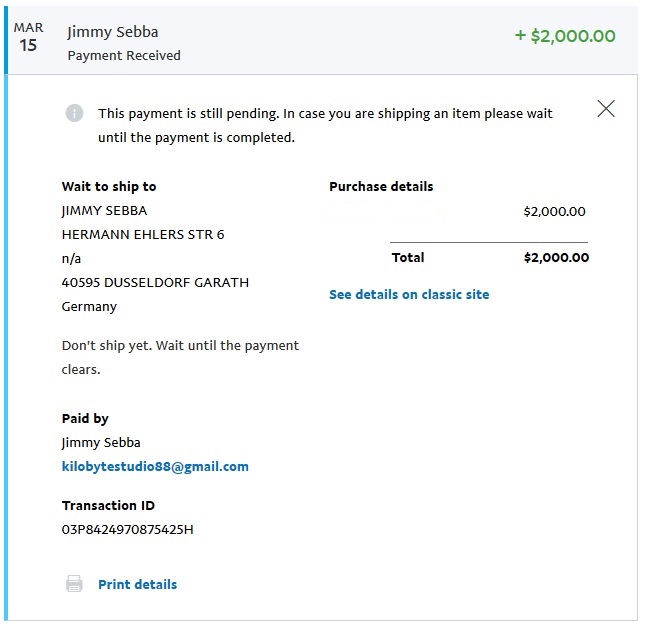The image size is (646, 625).
Task: Close the transaction details panel
Action: (606, 109)
